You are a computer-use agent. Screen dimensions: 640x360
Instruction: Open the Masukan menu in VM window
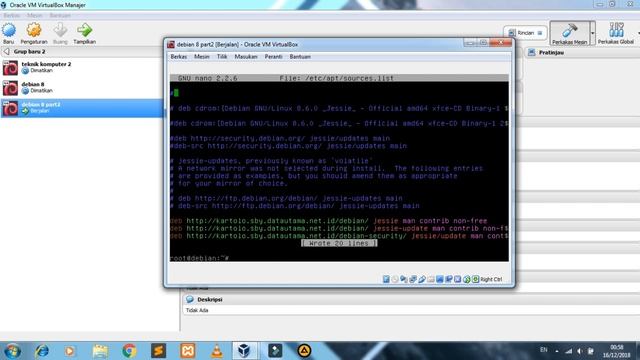click(x=246, y=57)
